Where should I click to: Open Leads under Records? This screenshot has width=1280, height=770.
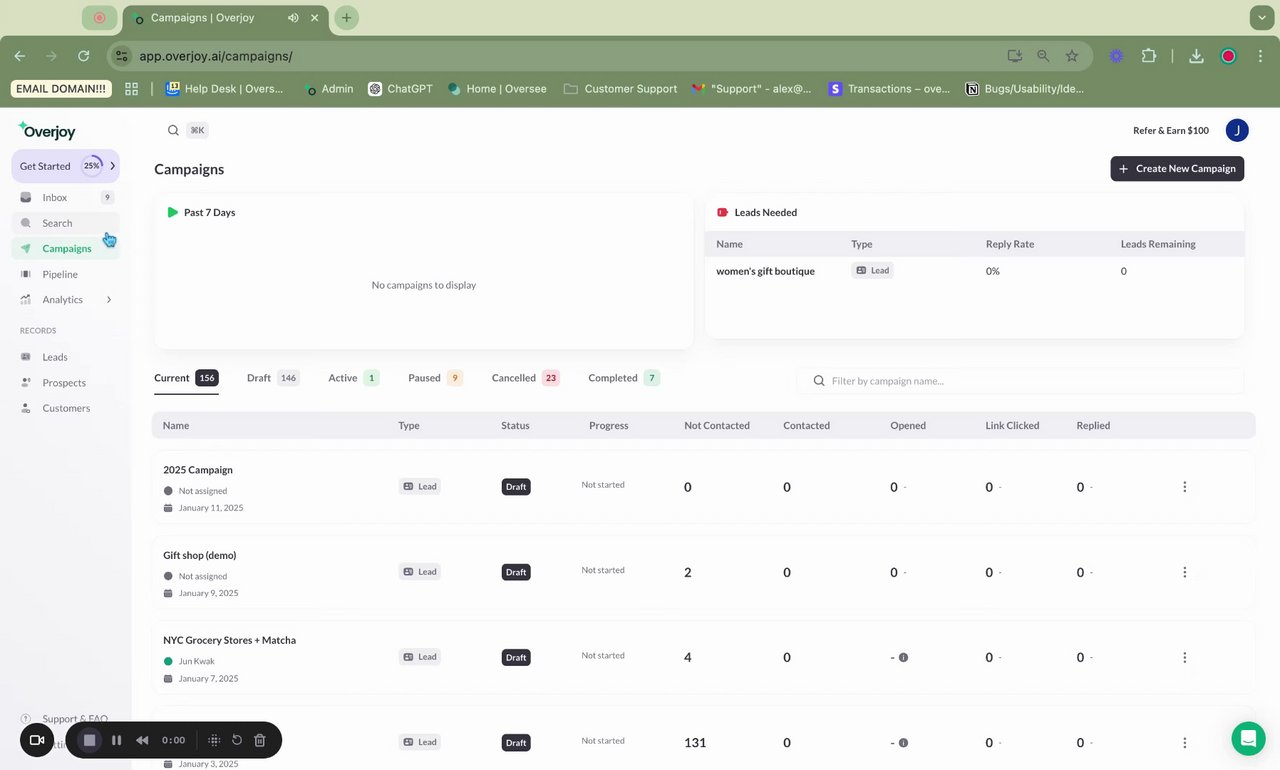coord(66,357)
